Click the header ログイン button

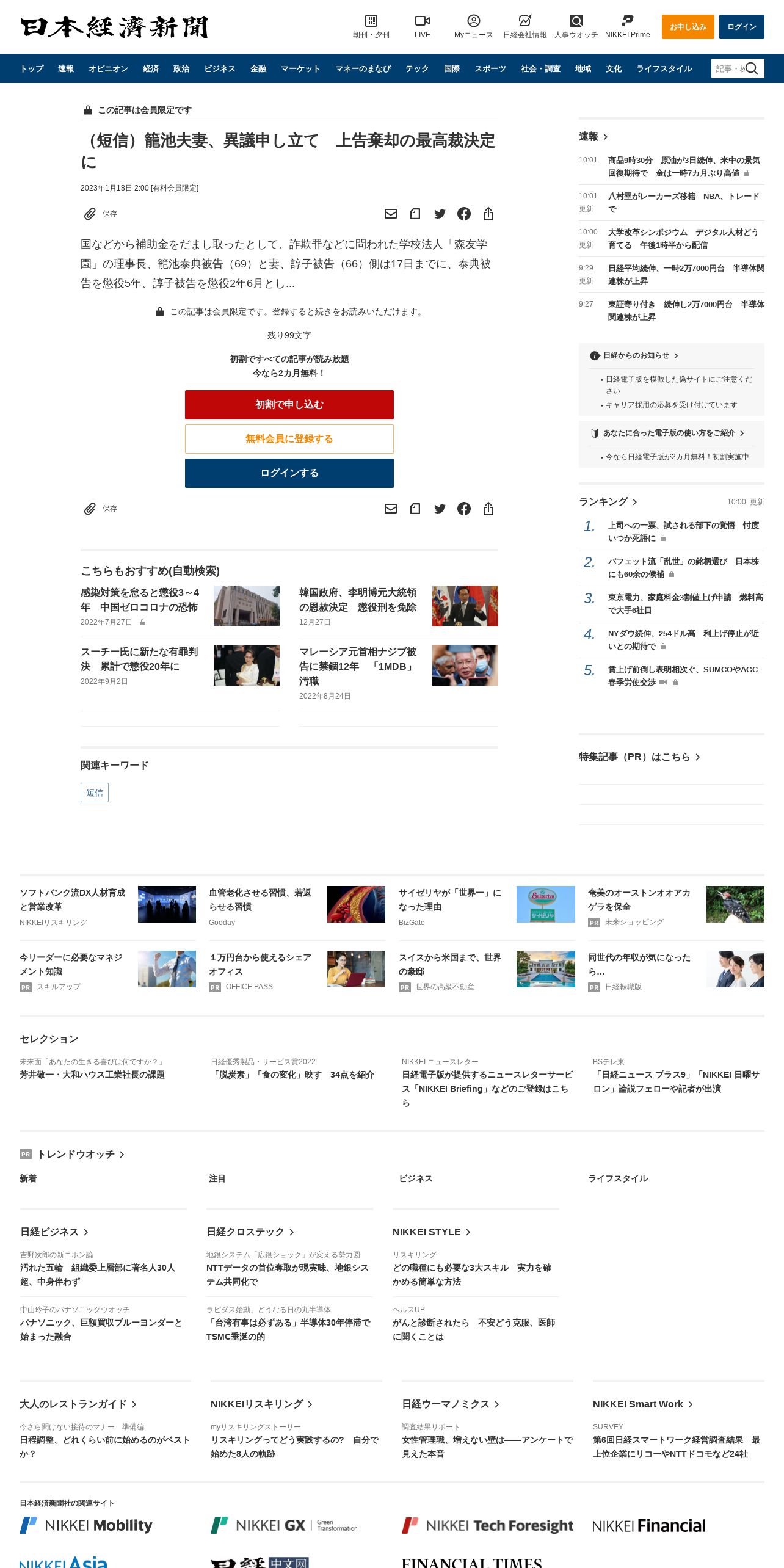[x=741, y=27]
